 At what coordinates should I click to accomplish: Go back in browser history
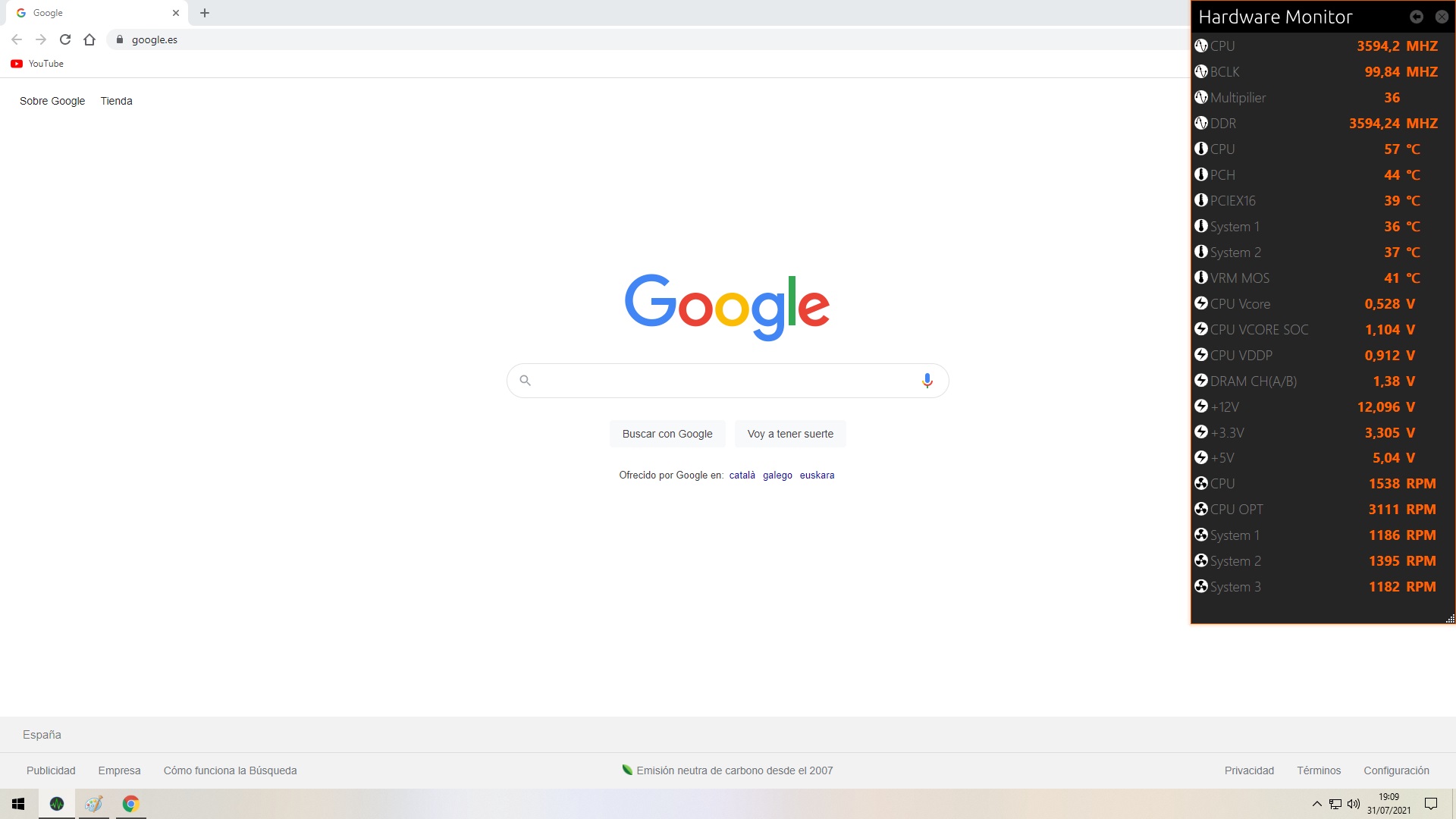coord(17,39)
